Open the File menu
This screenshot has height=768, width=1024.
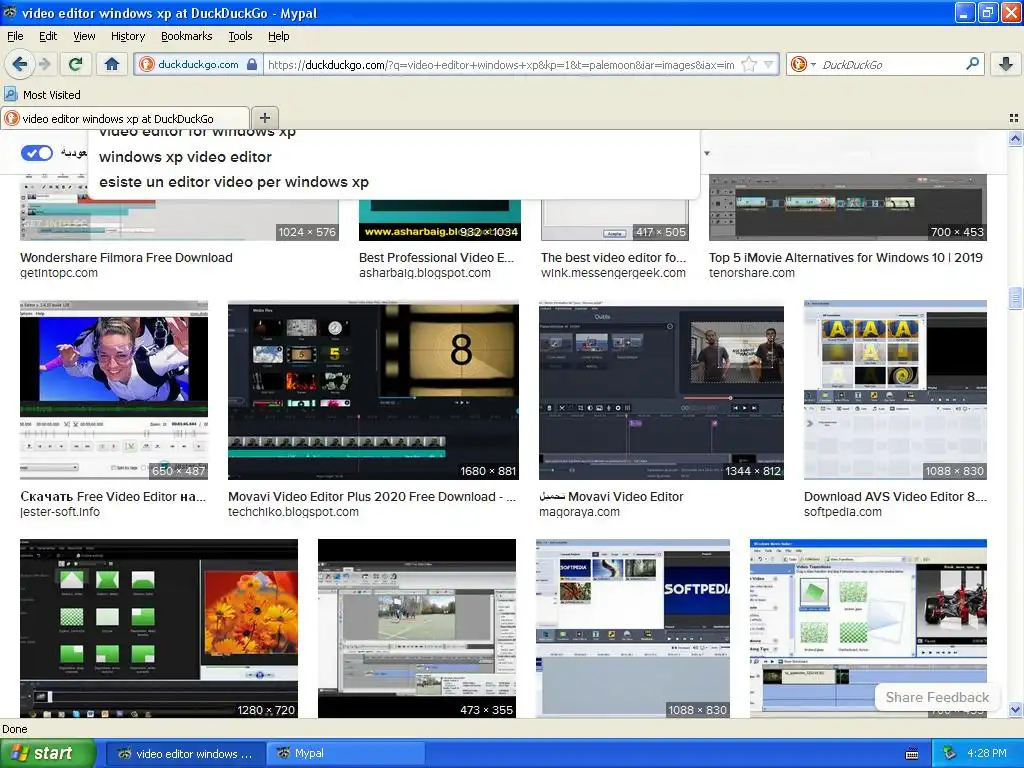[15, 36]
